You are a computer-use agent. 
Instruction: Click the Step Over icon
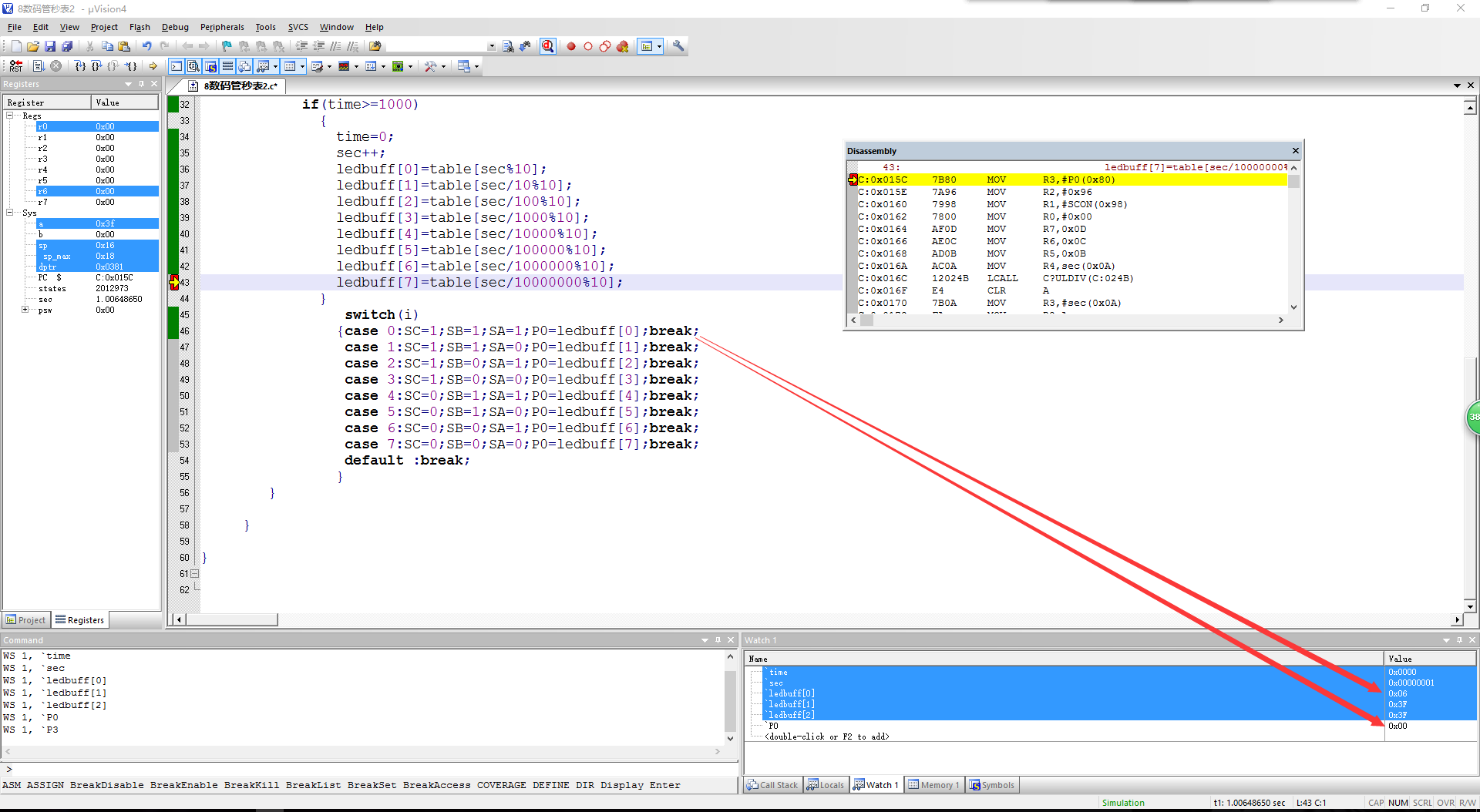pos(96,66)
